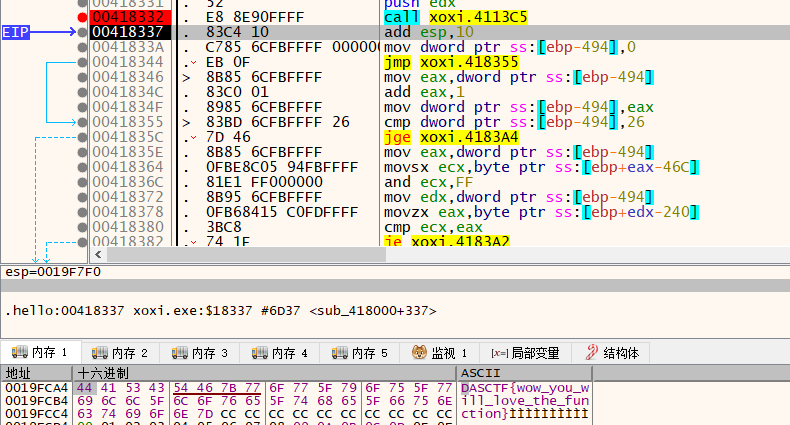The image size is (790, 425).
Task: Toggle the red breakpoint at 00418332
Action: (82, 18)
